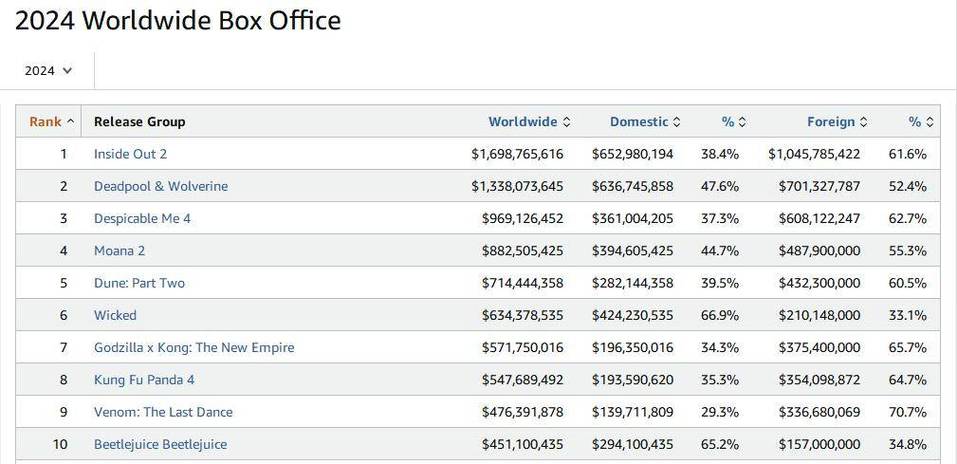Open Despicable Me 4 page
Screen dimensions: 957x464
[x=142, y=219]
